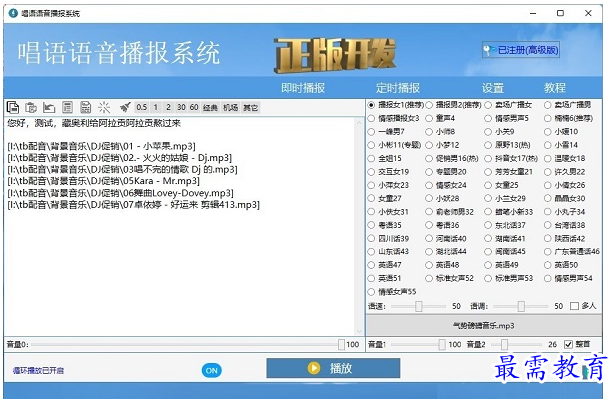Click the 语调 pitch slider handle

pos(521,306)
